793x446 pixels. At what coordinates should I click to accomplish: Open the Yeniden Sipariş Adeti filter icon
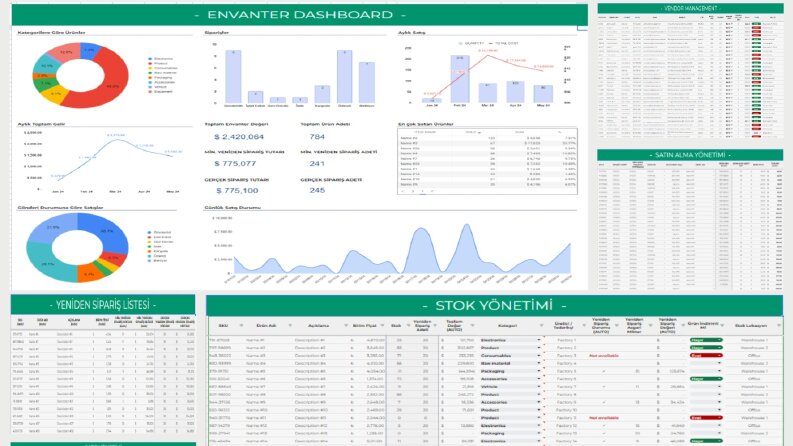pos(435,326)
